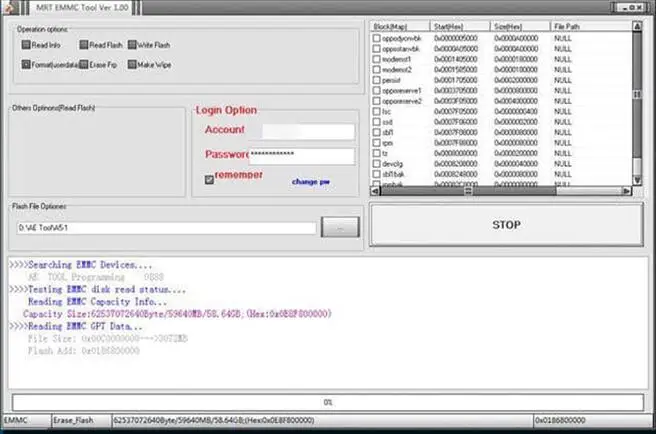The height and width of the screenshot is (434, 656).
Task: Click the Password input field
Action: point(302,156)
